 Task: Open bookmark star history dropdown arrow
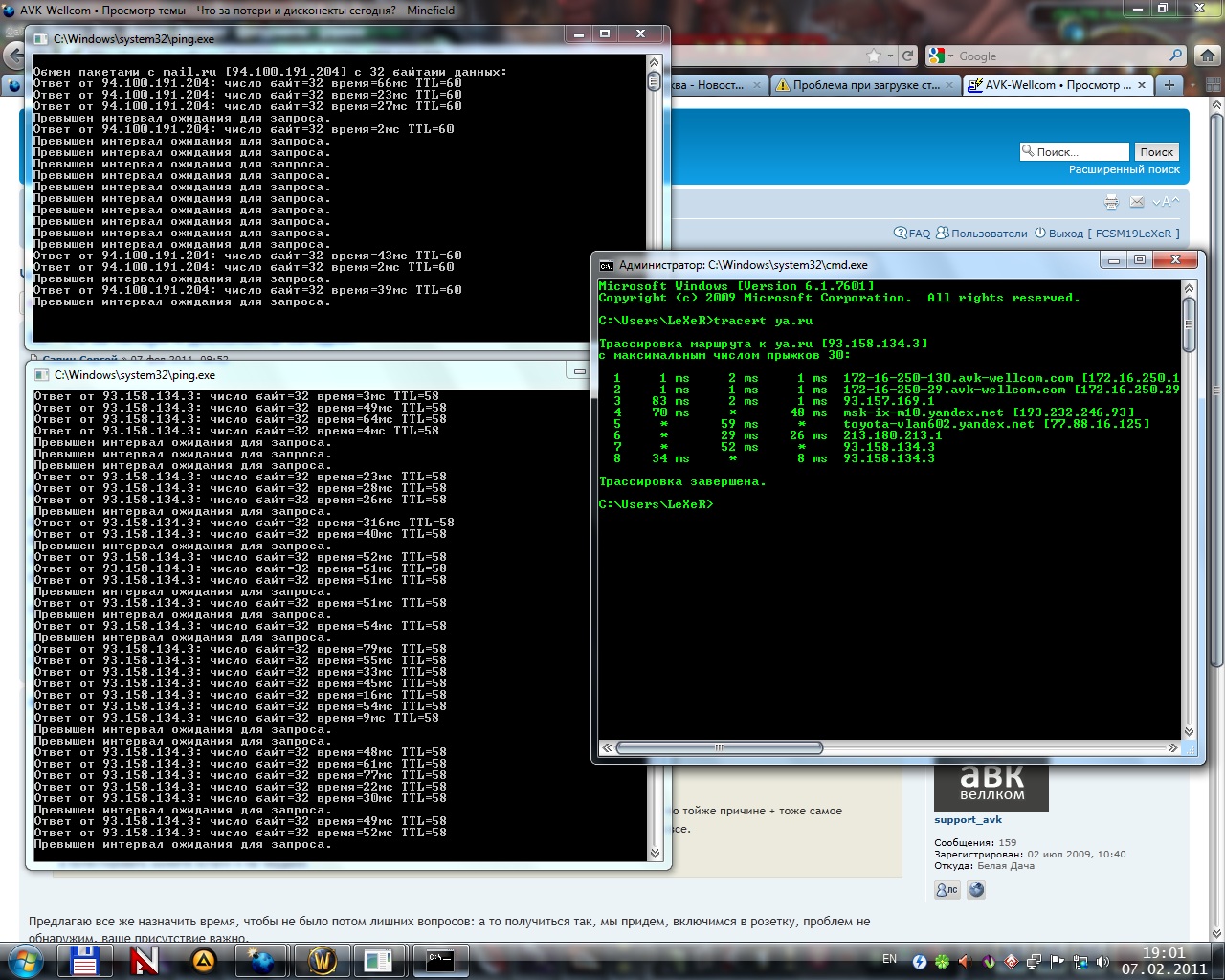[x=890, y=56]
